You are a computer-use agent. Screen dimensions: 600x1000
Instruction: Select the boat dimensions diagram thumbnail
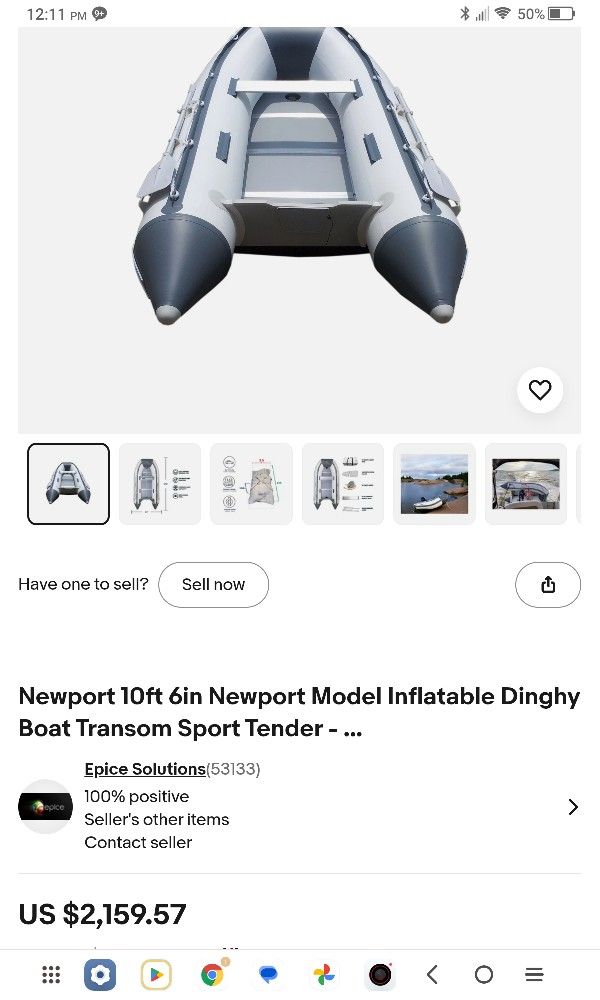coord(159,483)
